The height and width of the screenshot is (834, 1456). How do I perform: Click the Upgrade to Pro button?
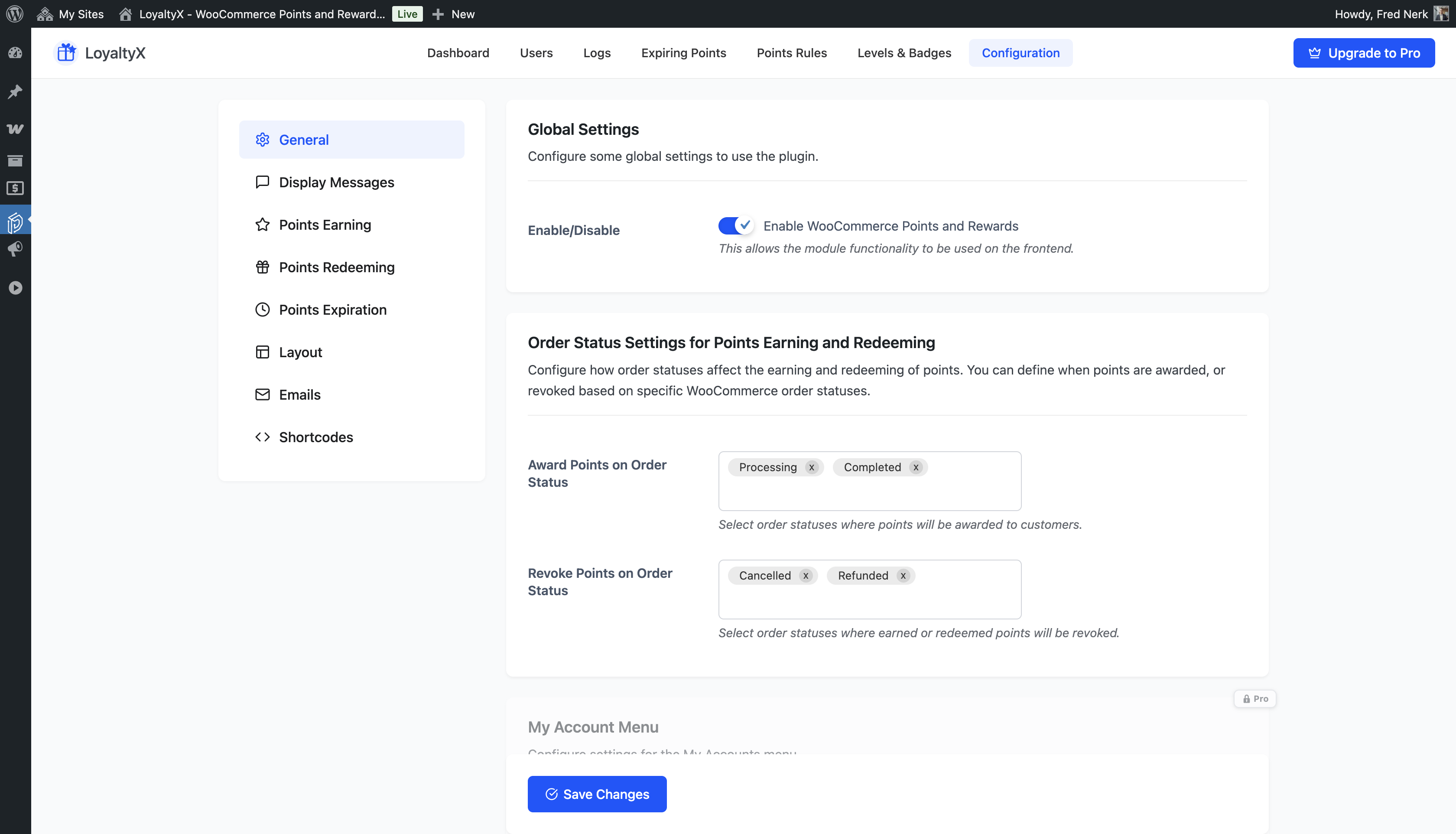pyautogui.click(x=1363, y=53)
